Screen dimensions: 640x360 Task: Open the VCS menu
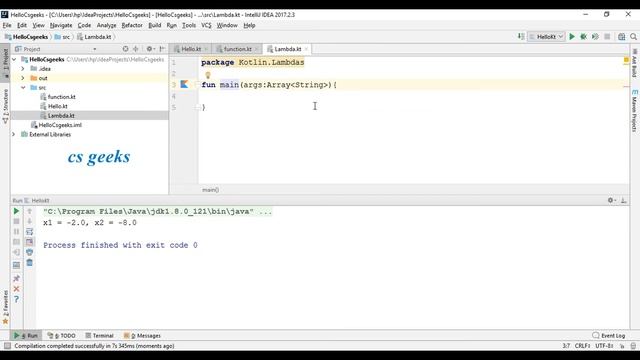click(206, 25)
